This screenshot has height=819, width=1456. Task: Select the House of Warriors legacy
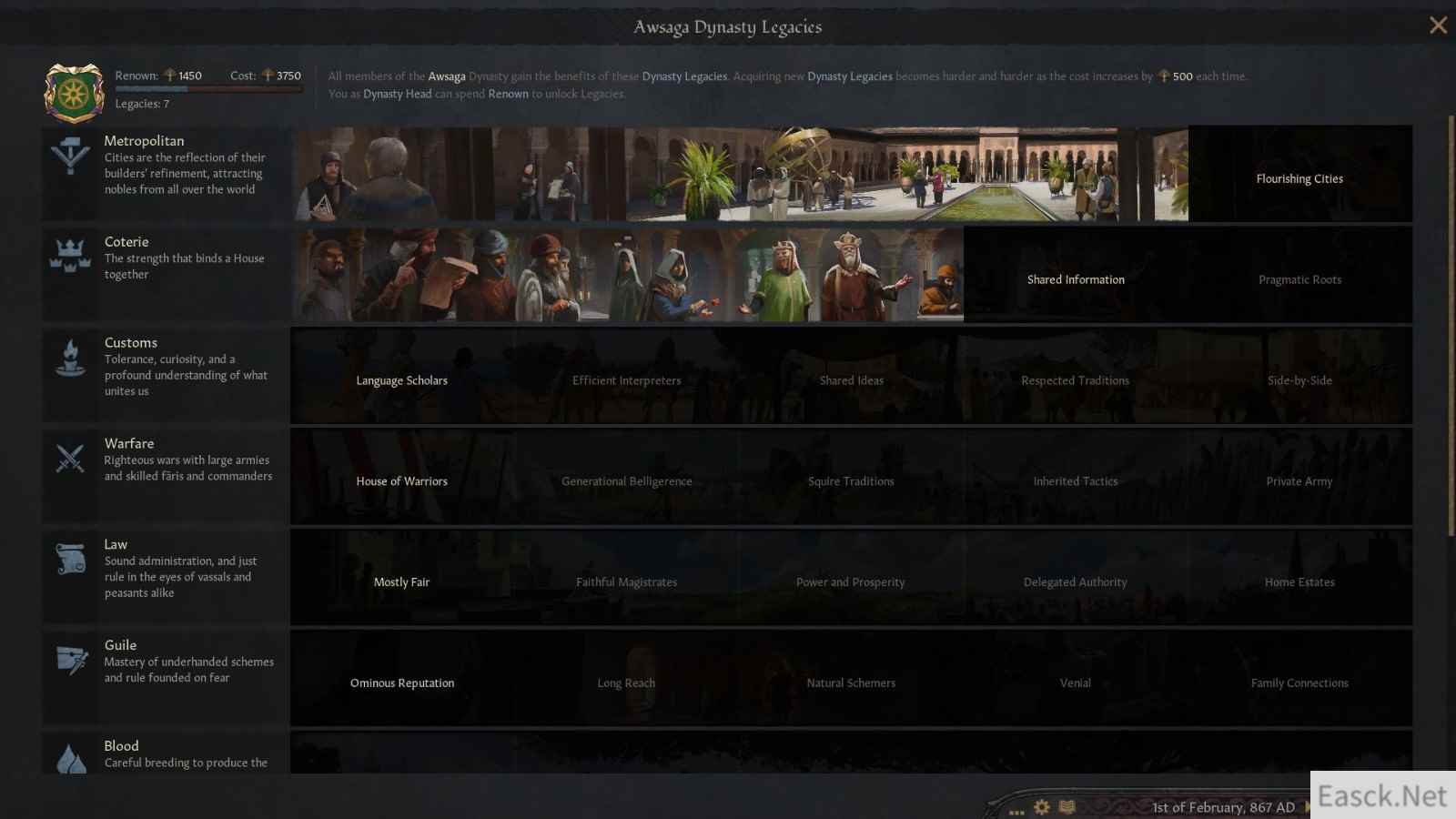[x=401, y=481]
